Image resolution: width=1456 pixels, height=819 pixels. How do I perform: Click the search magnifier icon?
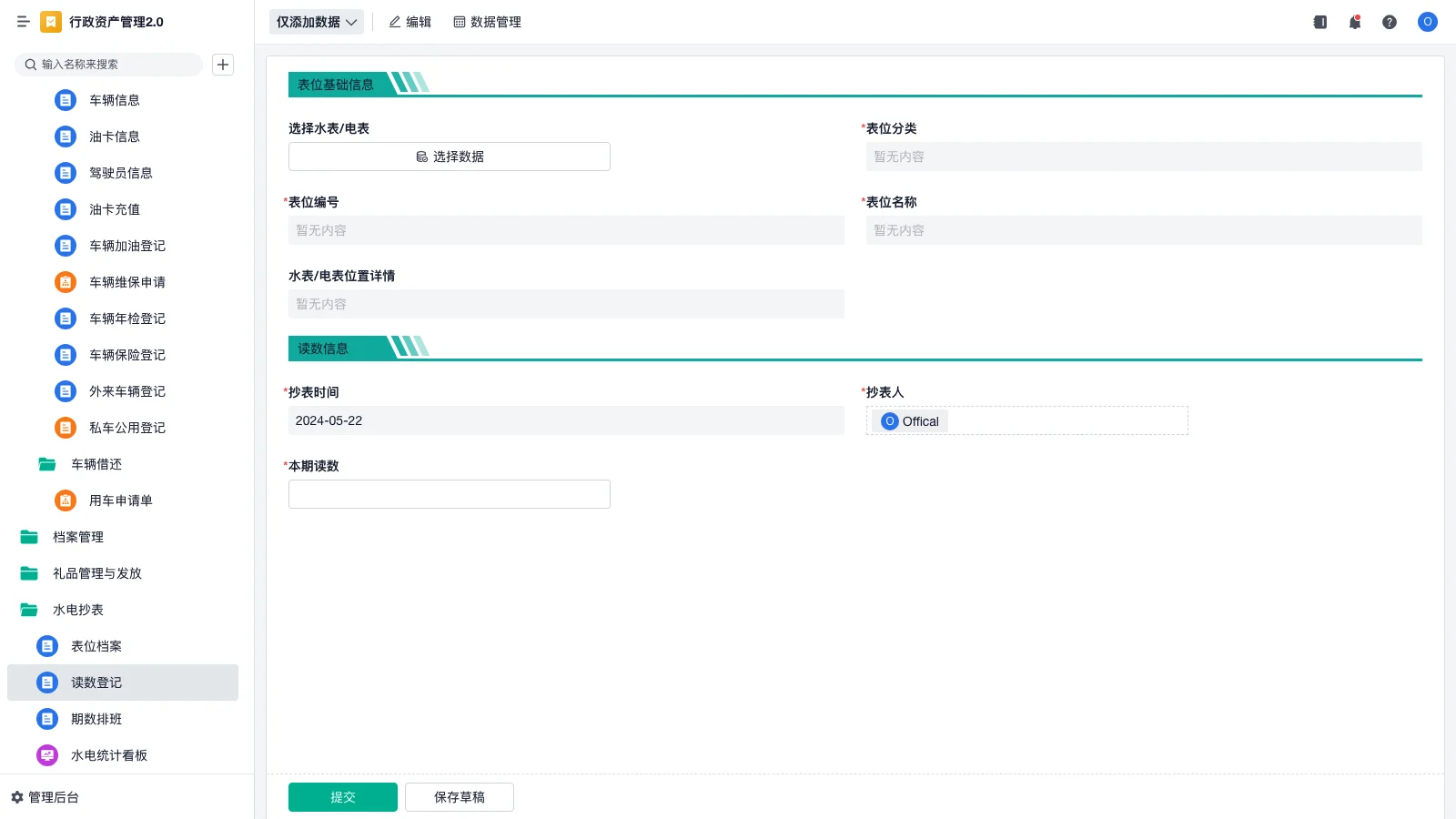point(31,65)
